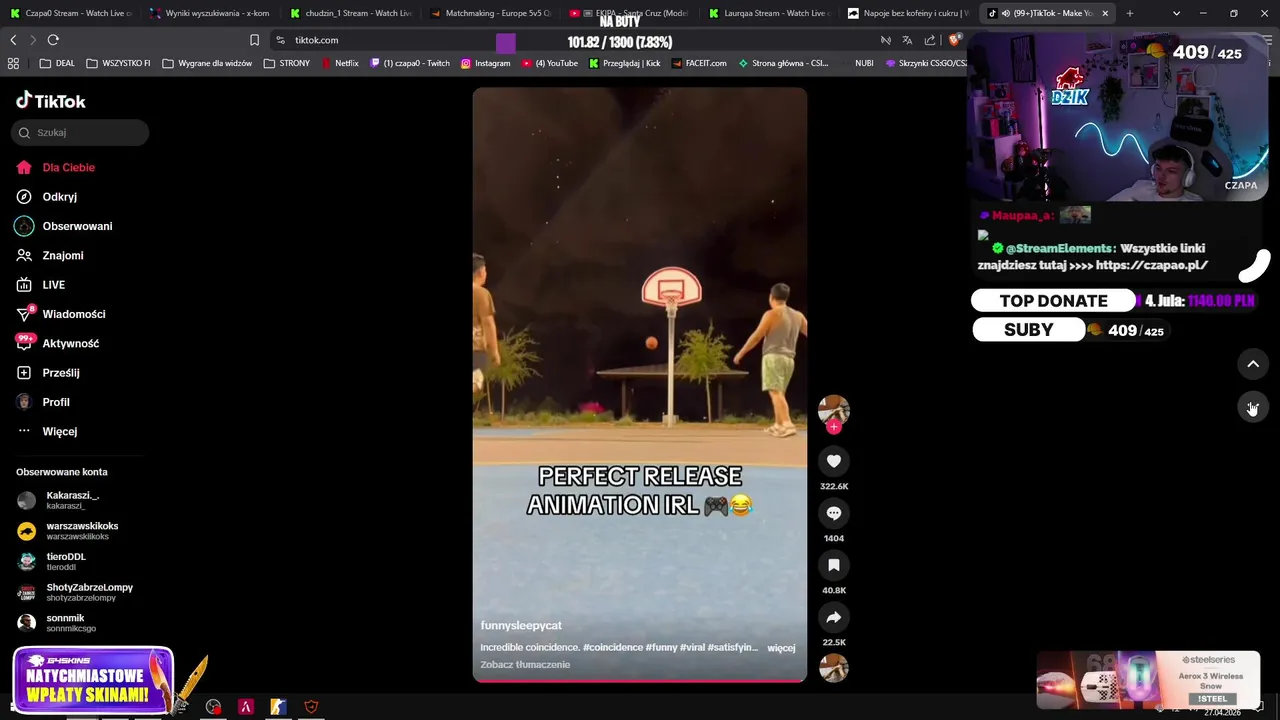The height and width of the screenshot is (720, 1280).
Task: Open the video's sound disc icon
Action: tap(834, 668)
